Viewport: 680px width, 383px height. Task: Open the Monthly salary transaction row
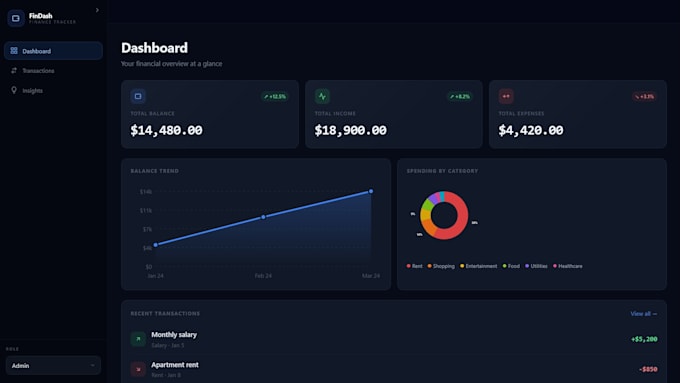[x=394, y=339]
